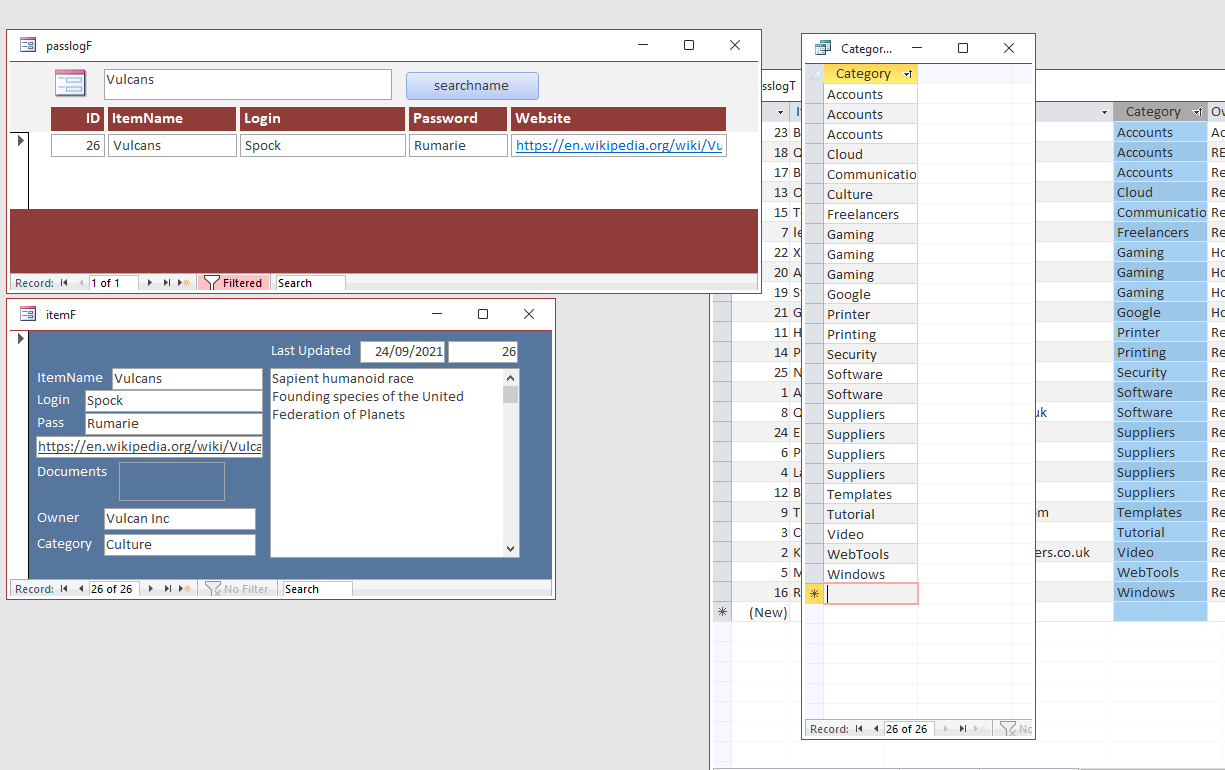Open the Wikipedia Vulcan link in passlogF
The width and height of the screenshot is (1225, 770).
[x=619, y=145]
